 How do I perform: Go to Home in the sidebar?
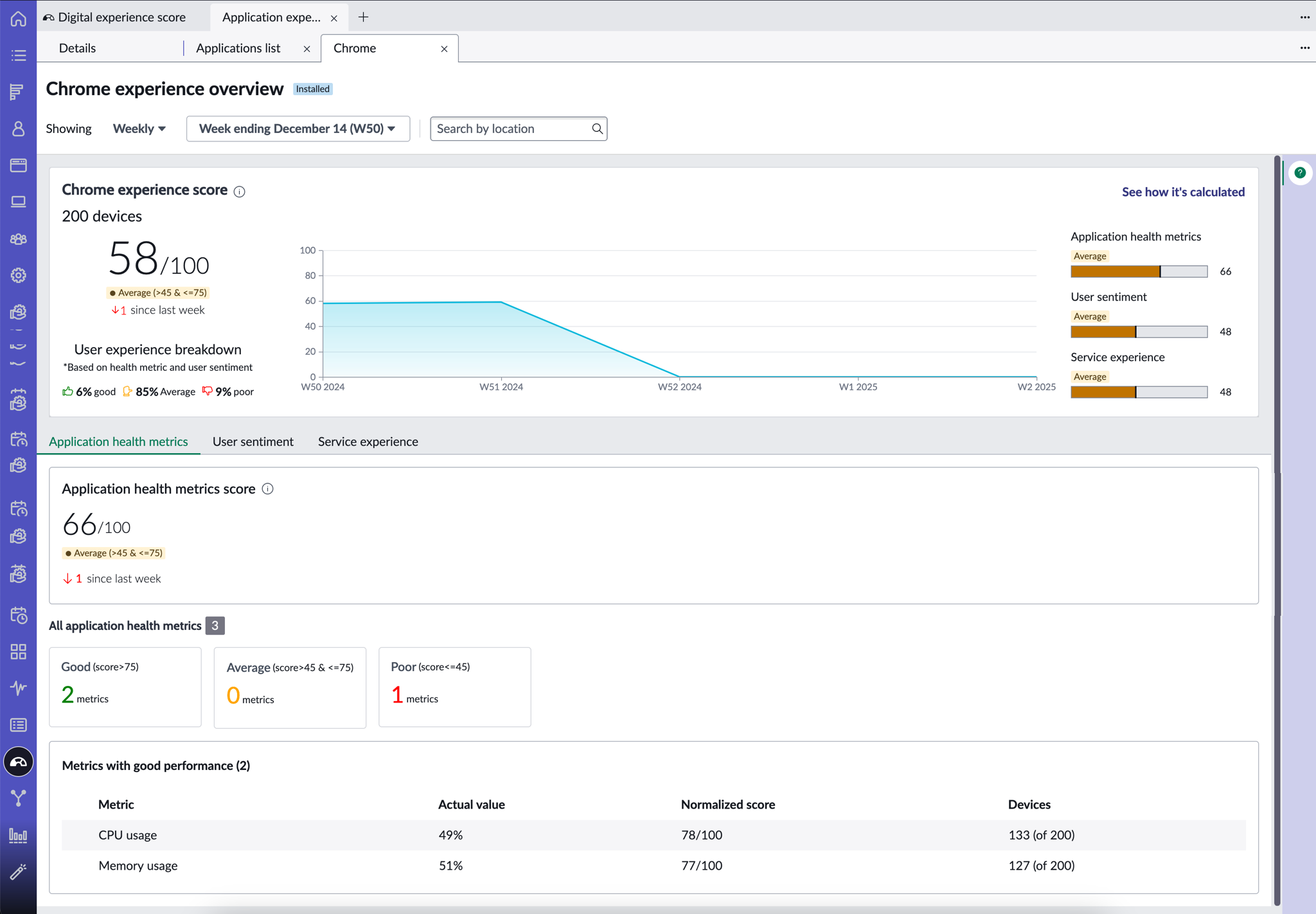19,19
